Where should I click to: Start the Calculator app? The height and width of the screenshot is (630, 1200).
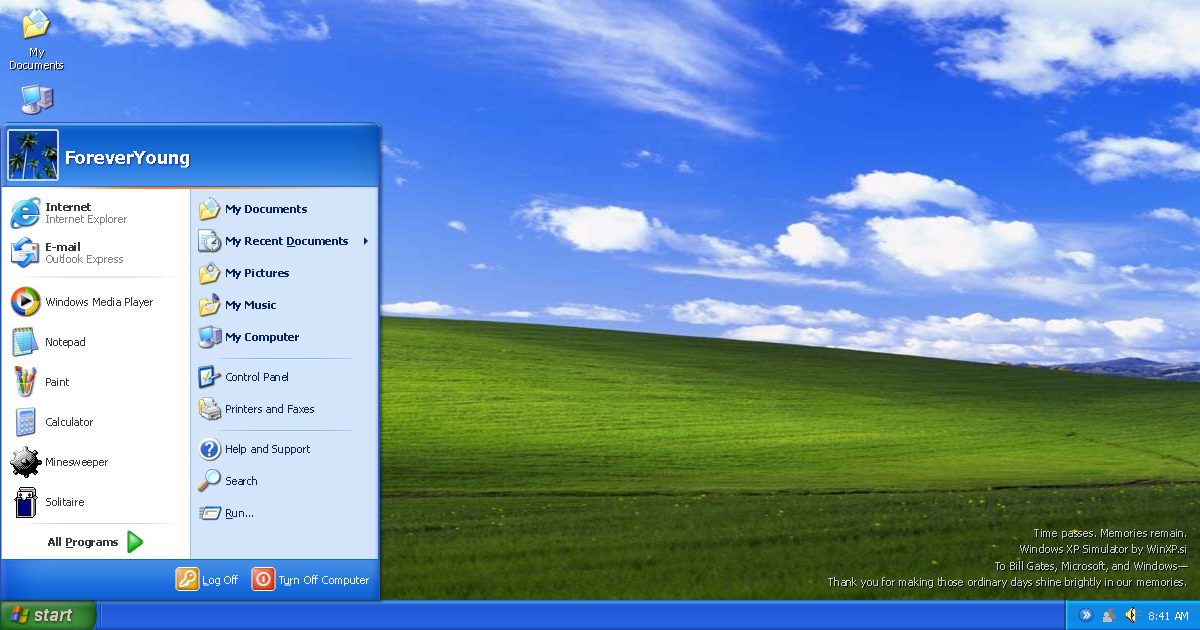point(95,422)
